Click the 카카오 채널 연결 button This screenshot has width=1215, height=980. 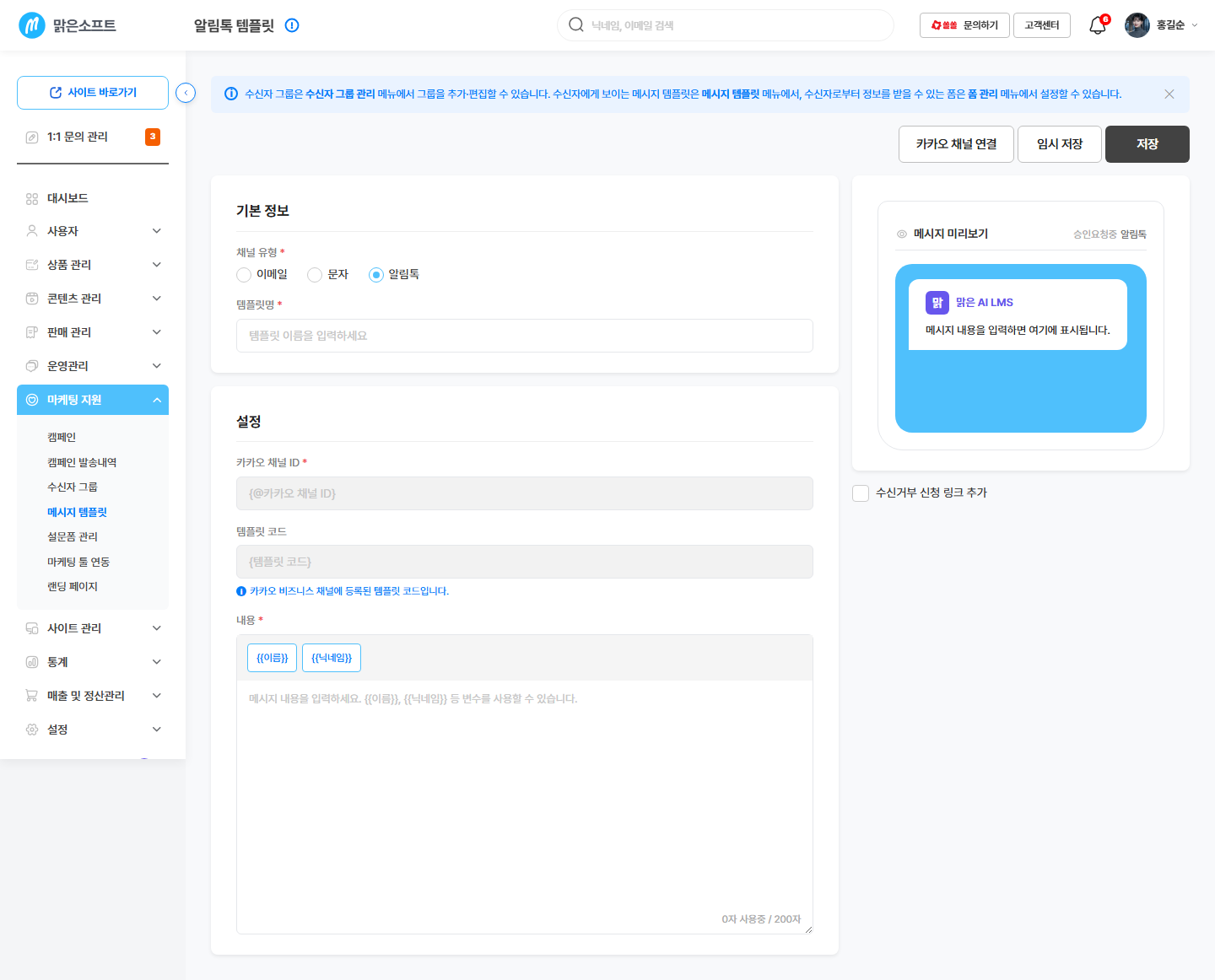click(x=956, y=144)
